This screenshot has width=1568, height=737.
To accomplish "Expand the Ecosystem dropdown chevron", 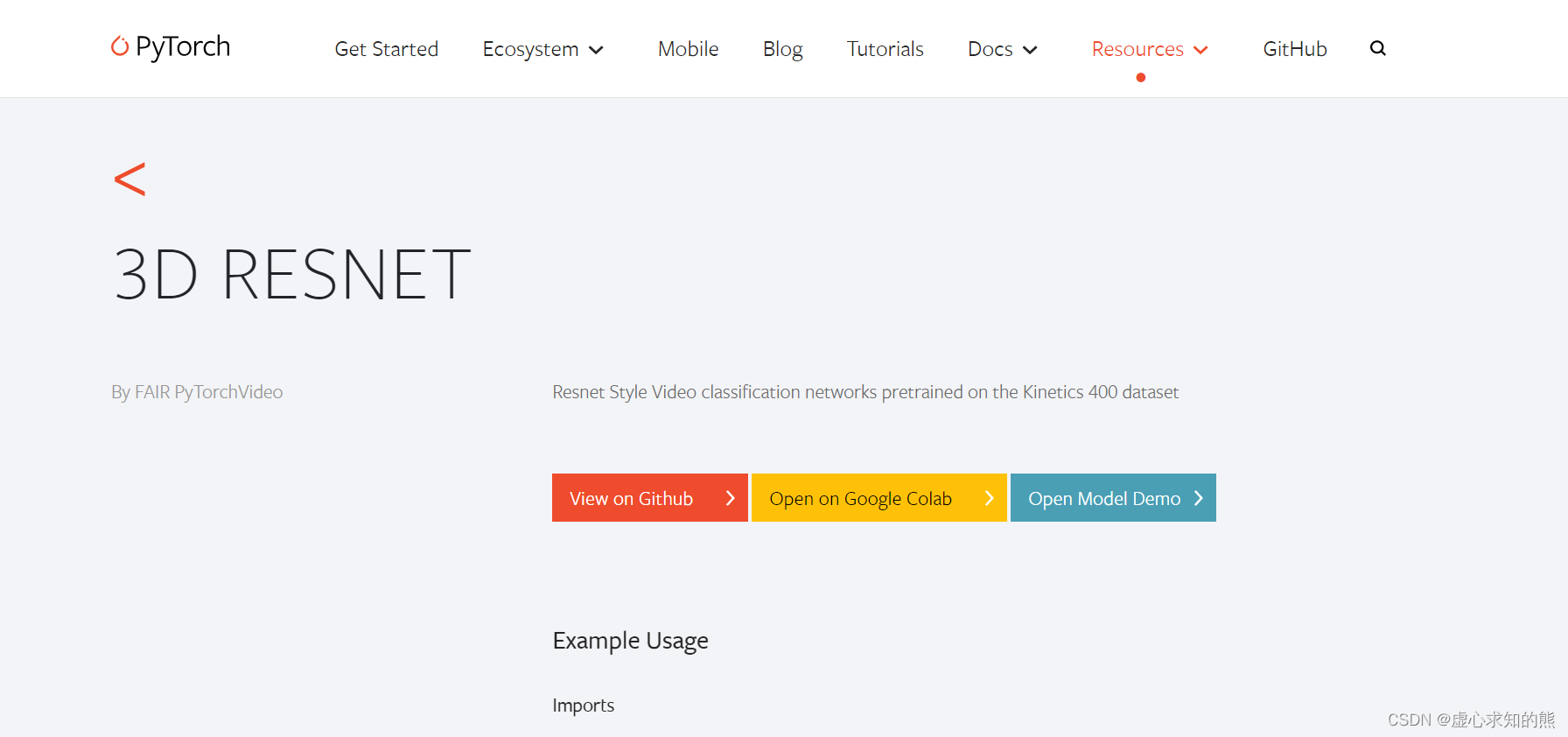I will coord(597,50).
